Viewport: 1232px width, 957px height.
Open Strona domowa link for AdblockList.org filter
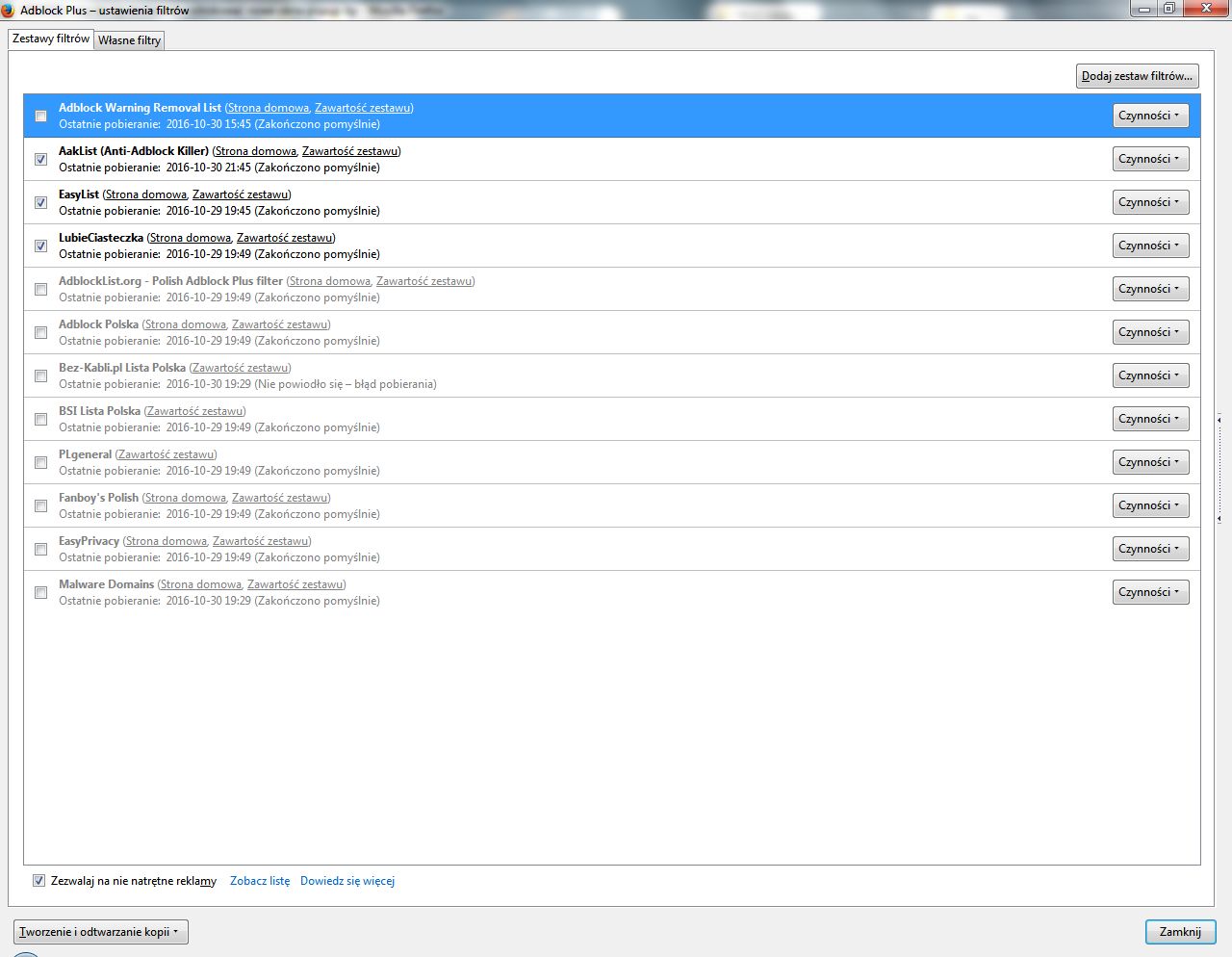329,281
